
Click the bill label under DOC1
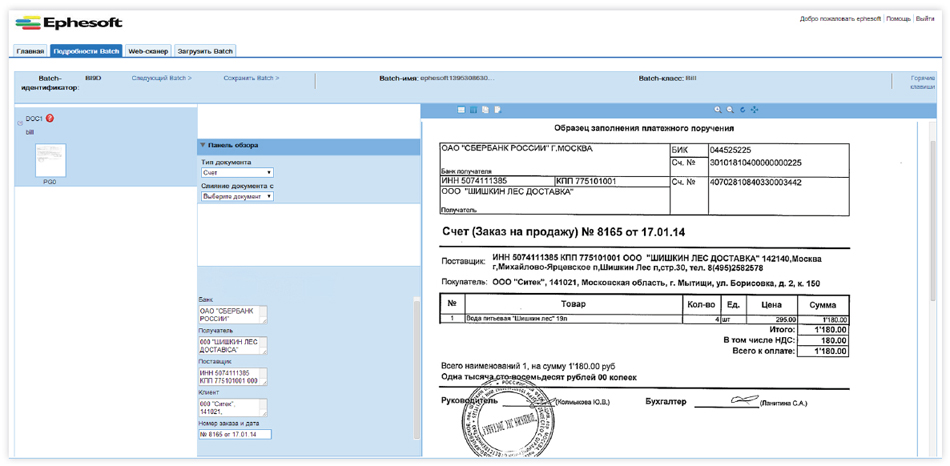[29, 131]
